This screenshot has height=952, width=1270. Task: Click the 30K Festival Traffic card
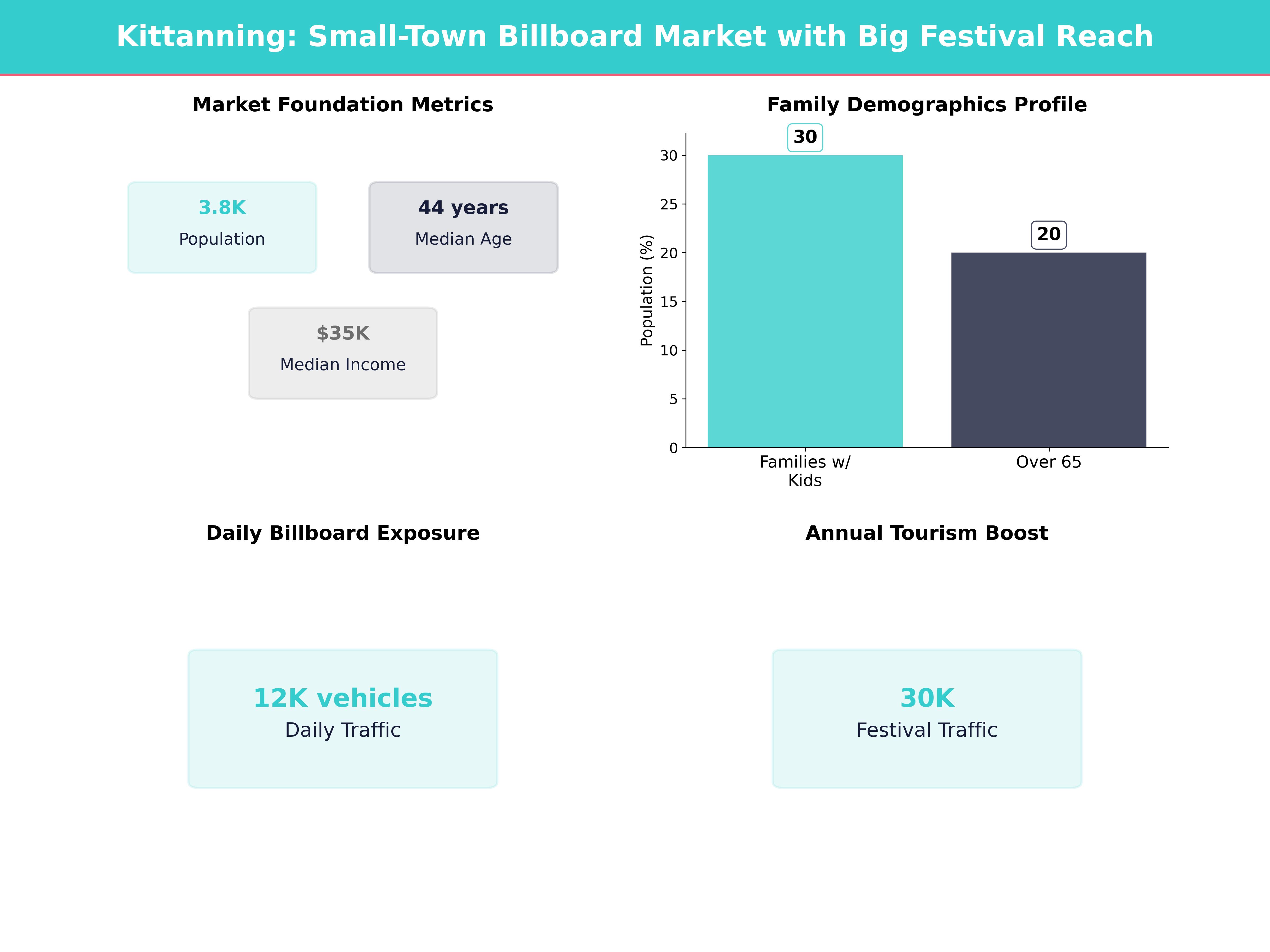(927, 718)
